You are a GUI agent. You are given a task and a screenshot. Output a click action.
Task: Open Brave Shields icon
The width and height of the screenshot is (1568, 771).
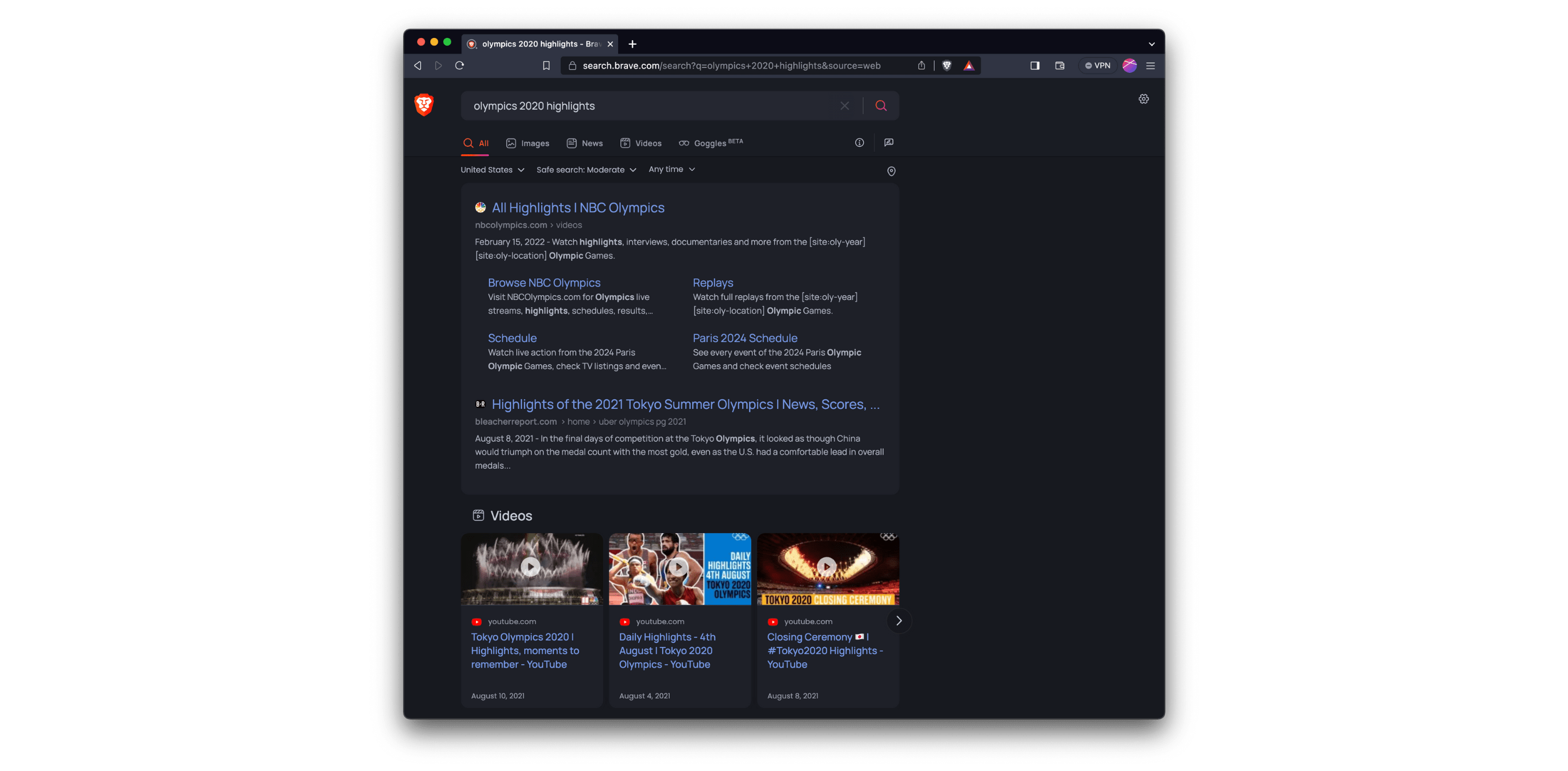click(946, 66)
